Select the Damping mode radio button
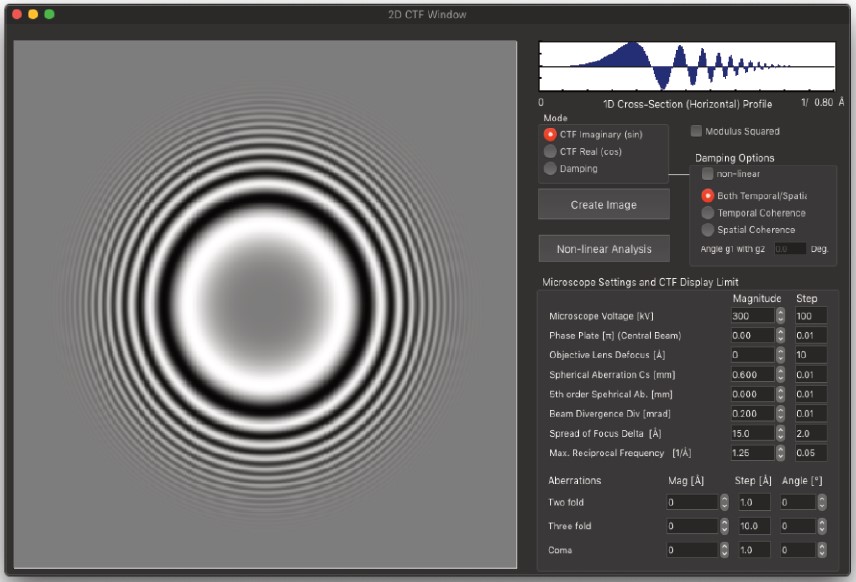Screen dimensions: 856x582 coord(550,168)
